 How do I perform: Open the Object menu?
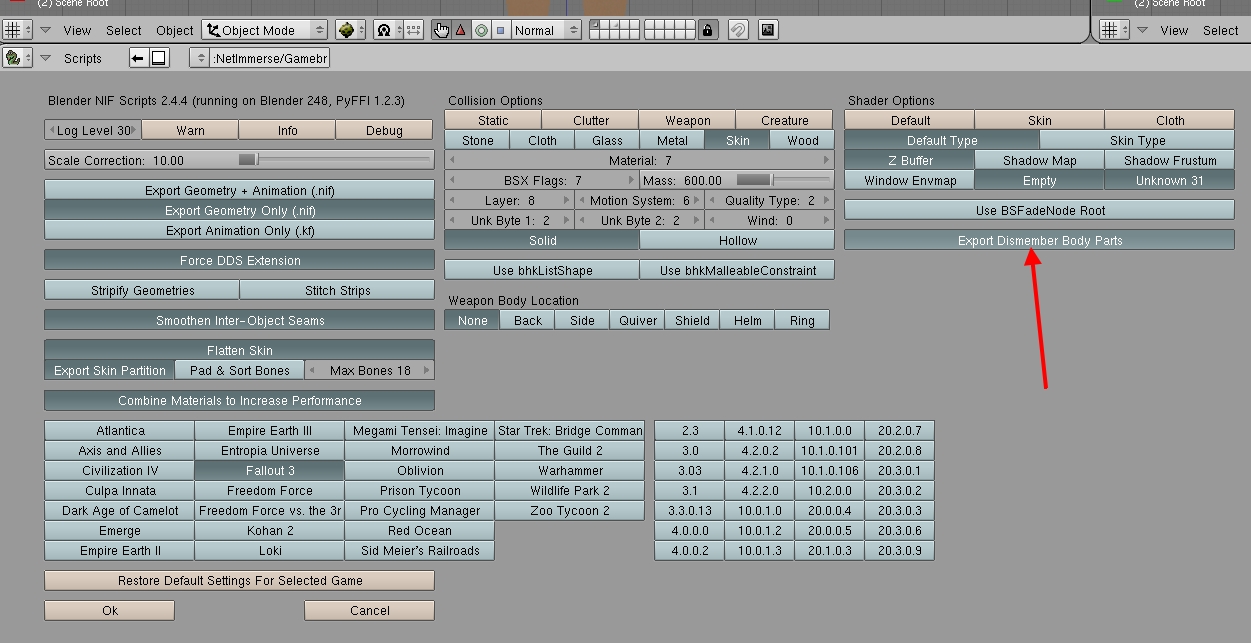tap(175, 30)
